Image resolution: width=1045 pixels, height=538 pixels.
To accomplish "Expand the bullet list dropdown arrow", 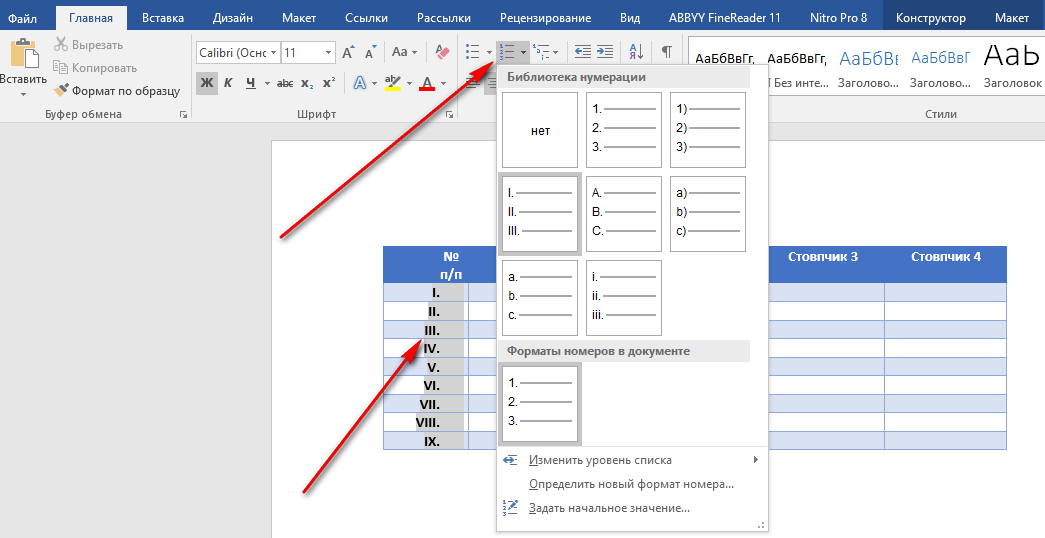I will tap(489, 52).
